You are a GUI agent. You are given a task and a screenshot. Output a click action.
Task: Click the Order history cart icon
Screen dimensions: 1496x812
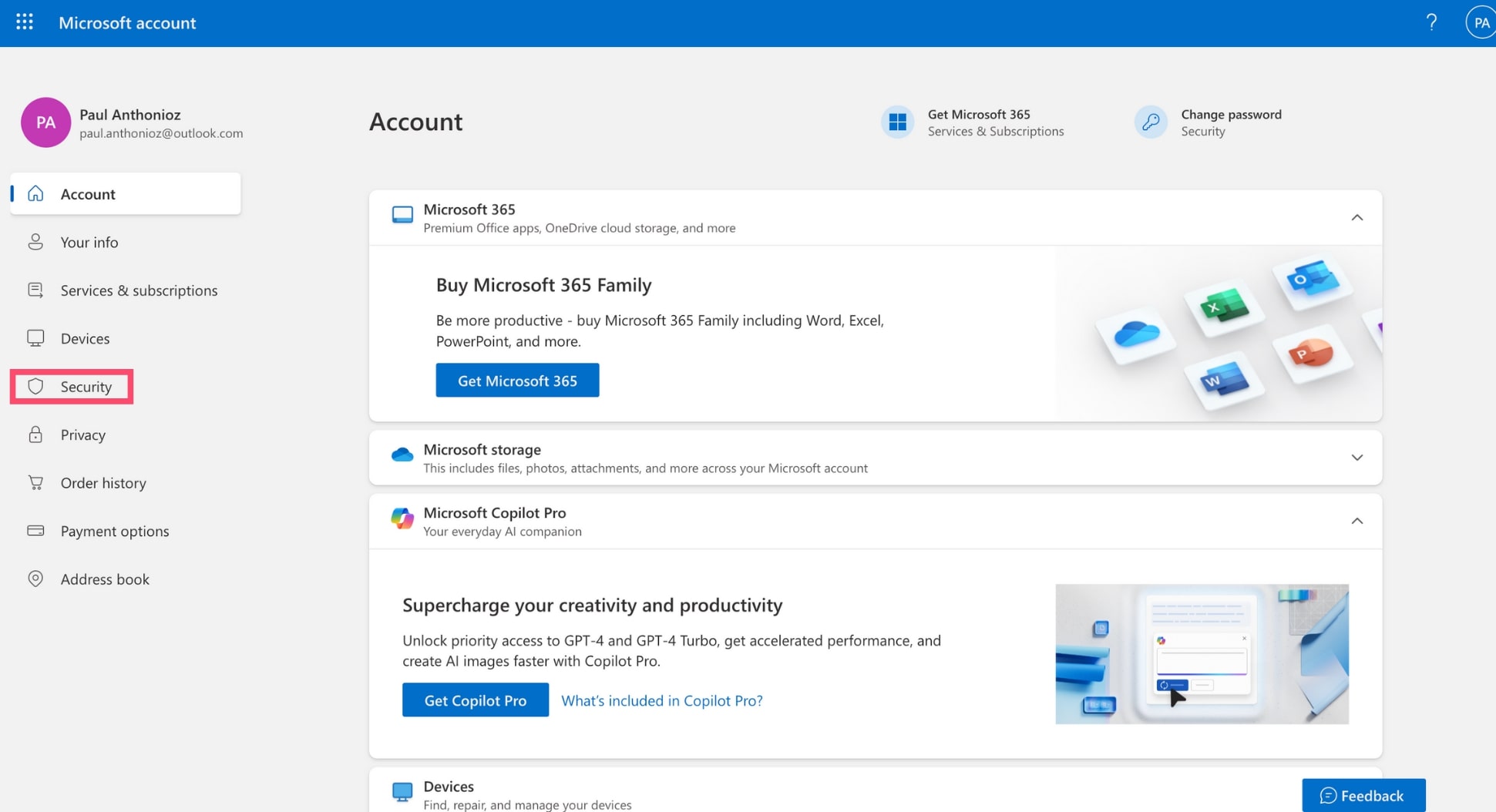pyautogui.click(x=35, y=482)
